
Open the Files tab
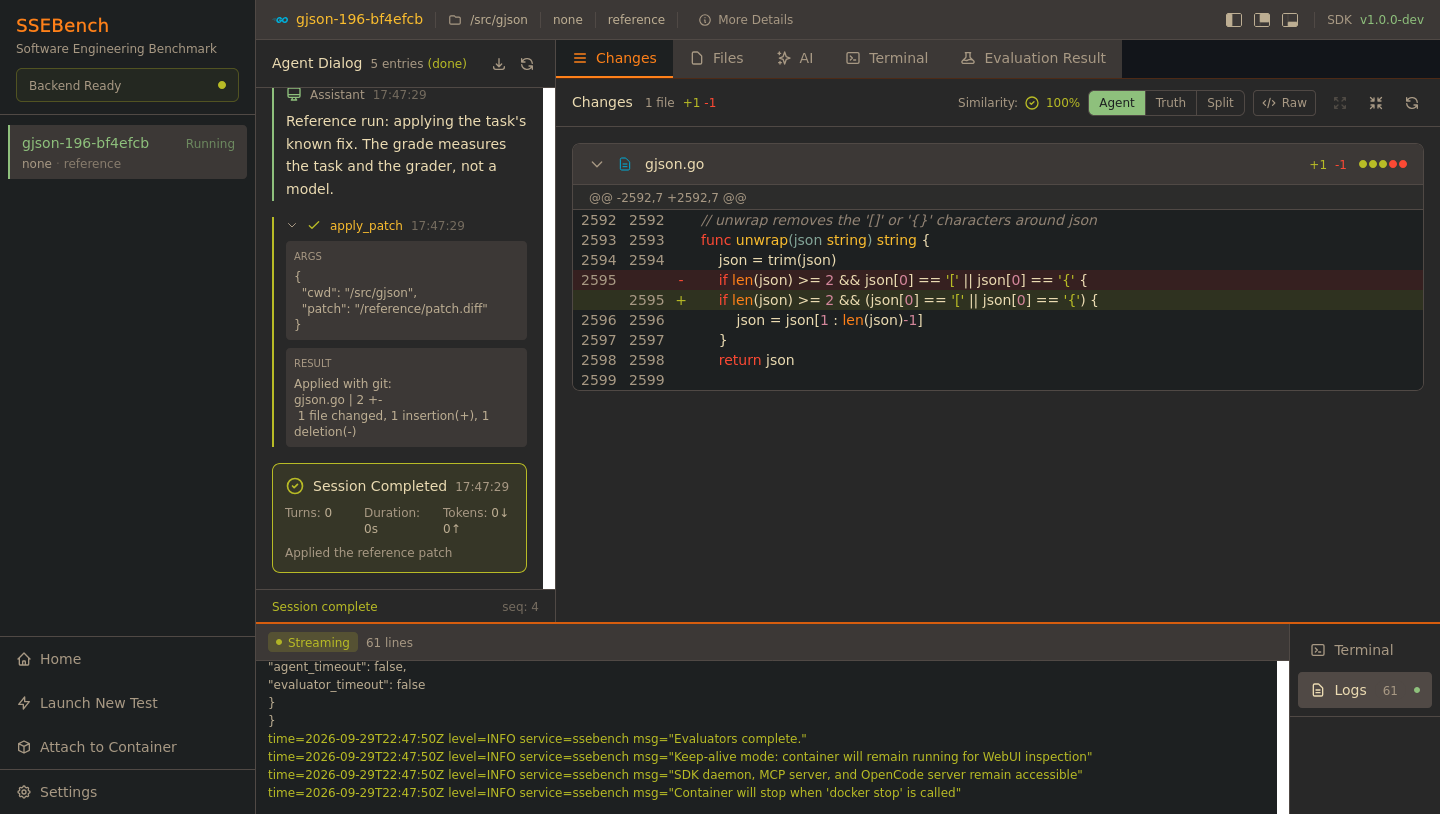coord(717,58)
